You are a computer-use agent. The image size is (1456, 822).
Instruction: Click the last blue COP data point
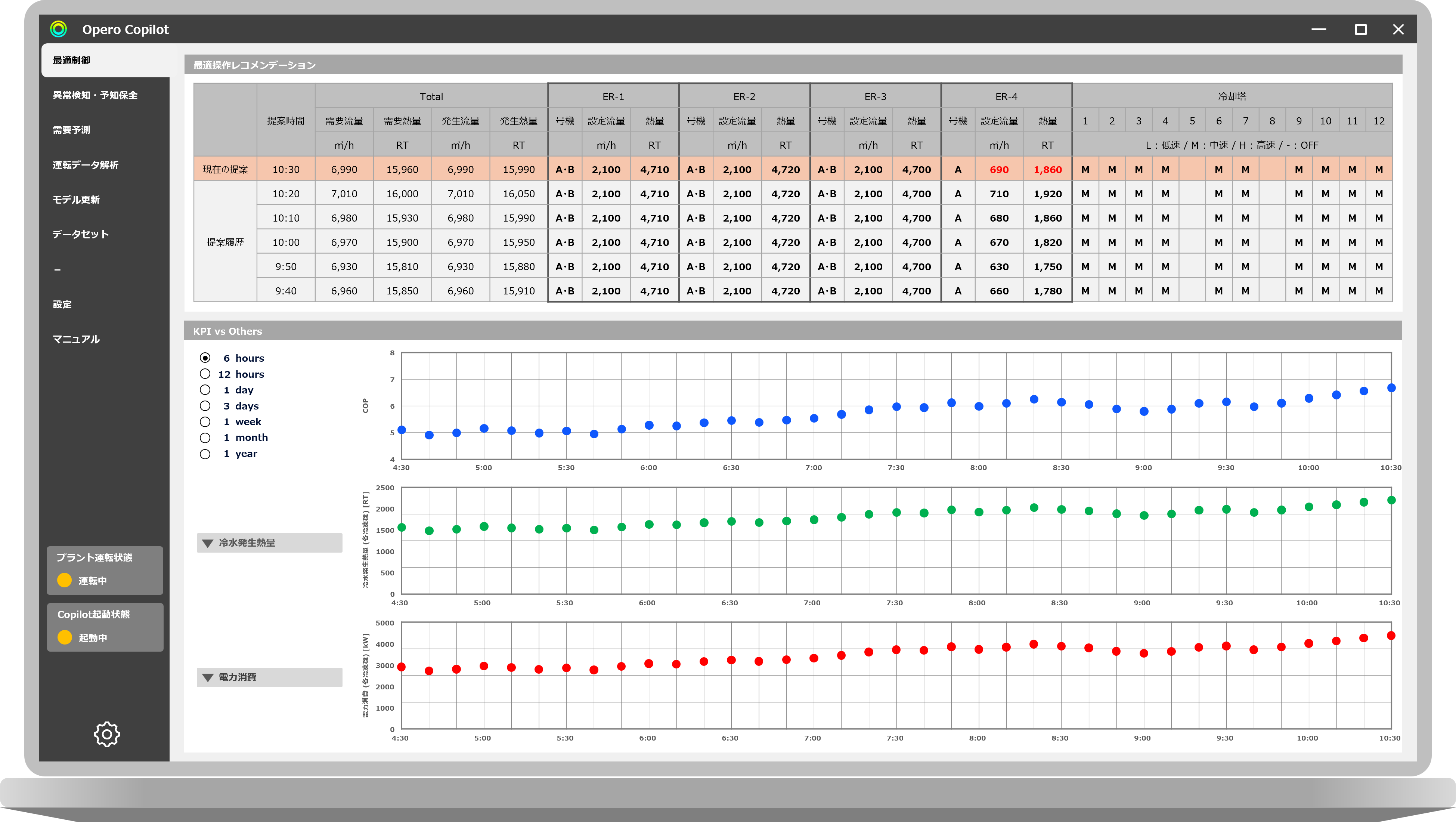click(1391, 388)
